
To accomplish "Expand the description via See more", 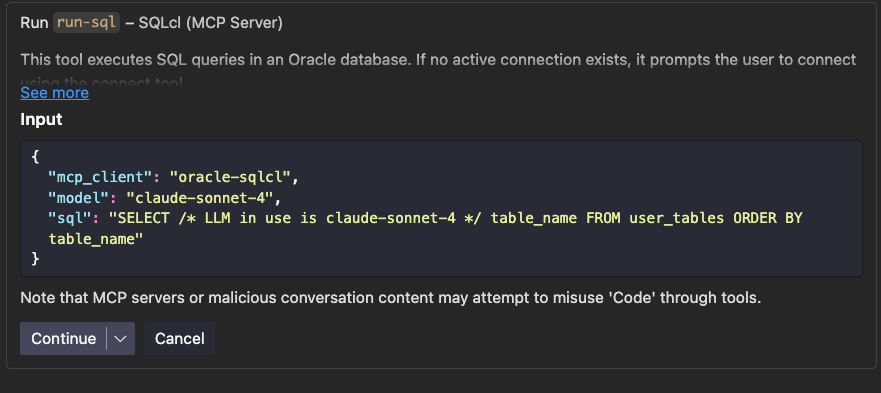I will pos(55,93).
